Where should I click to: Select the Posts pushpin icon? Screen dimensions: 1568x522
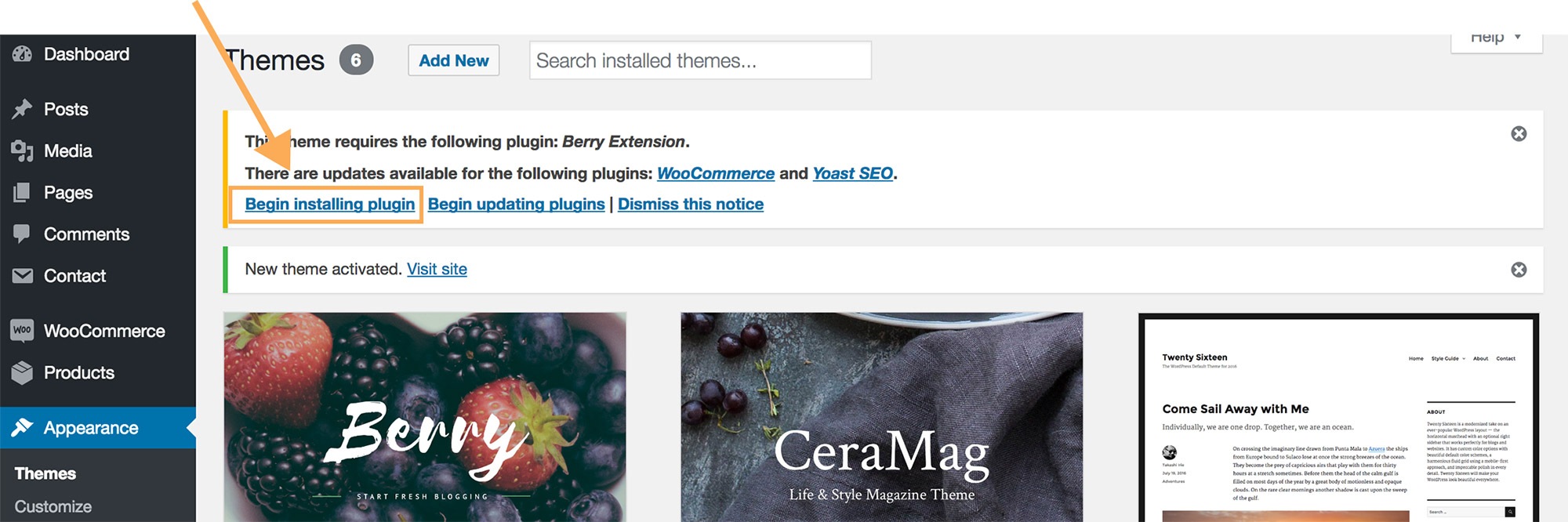[x=21, y=109]
